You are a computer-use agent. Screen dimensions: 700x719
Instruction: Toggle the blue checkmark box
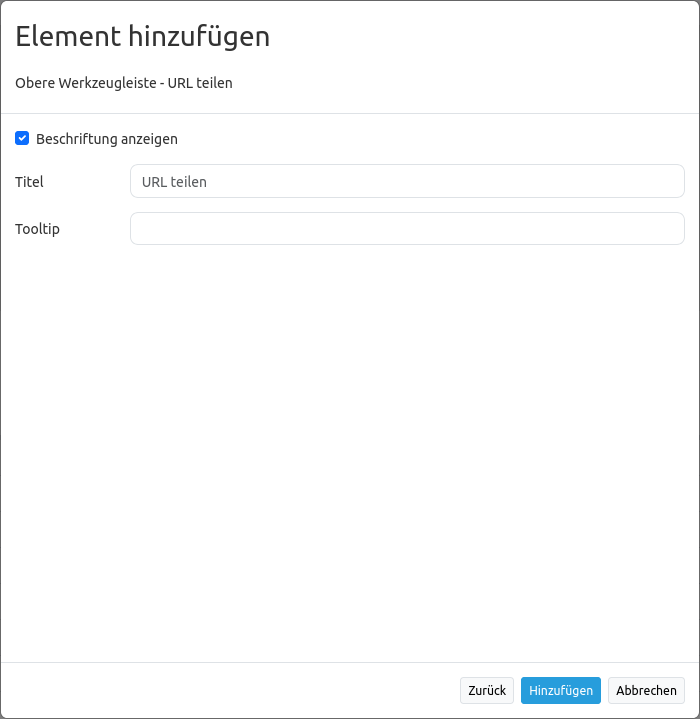[x=22, y=138]
